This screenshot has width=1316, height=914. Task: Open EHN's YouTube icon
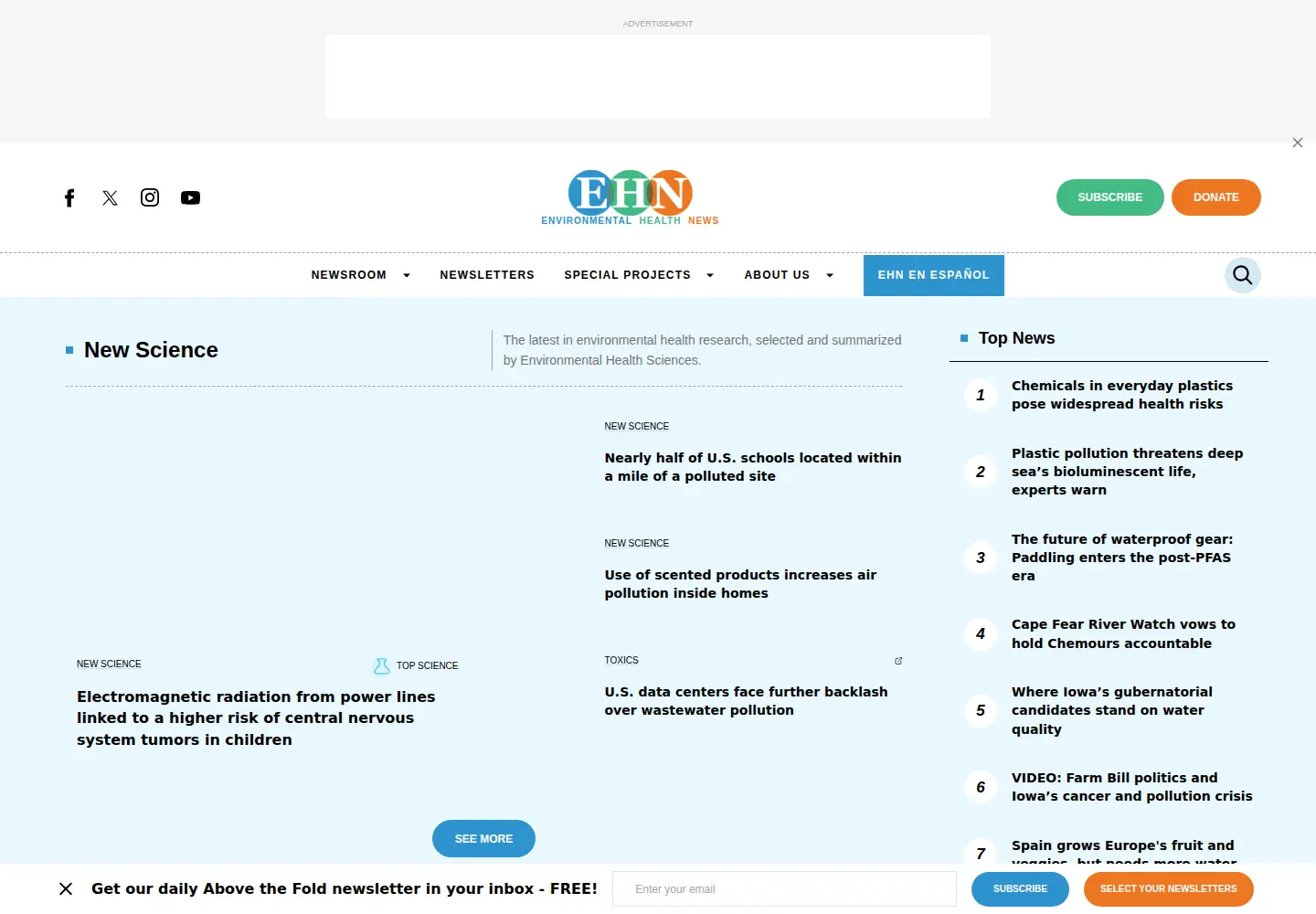tap(190, 197)
